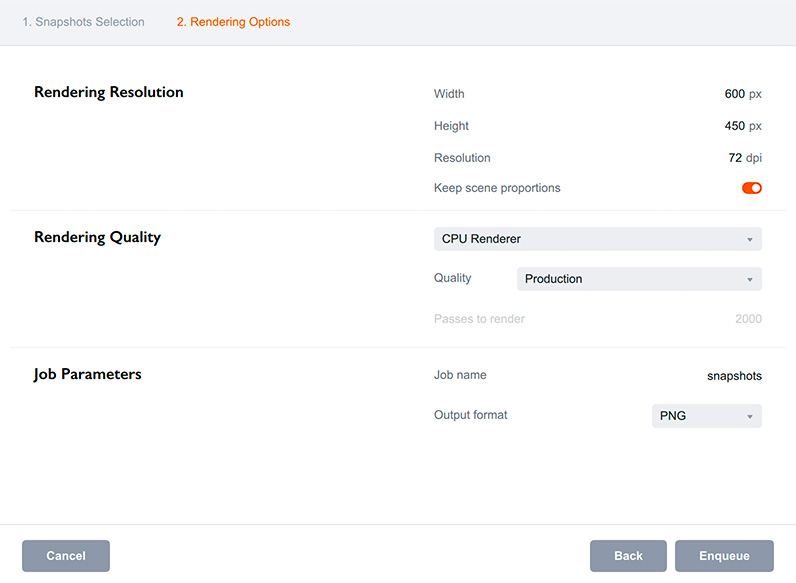Edit the Height value of 450
Viewport: 796px width, 583px height.
tap(734, 126)
